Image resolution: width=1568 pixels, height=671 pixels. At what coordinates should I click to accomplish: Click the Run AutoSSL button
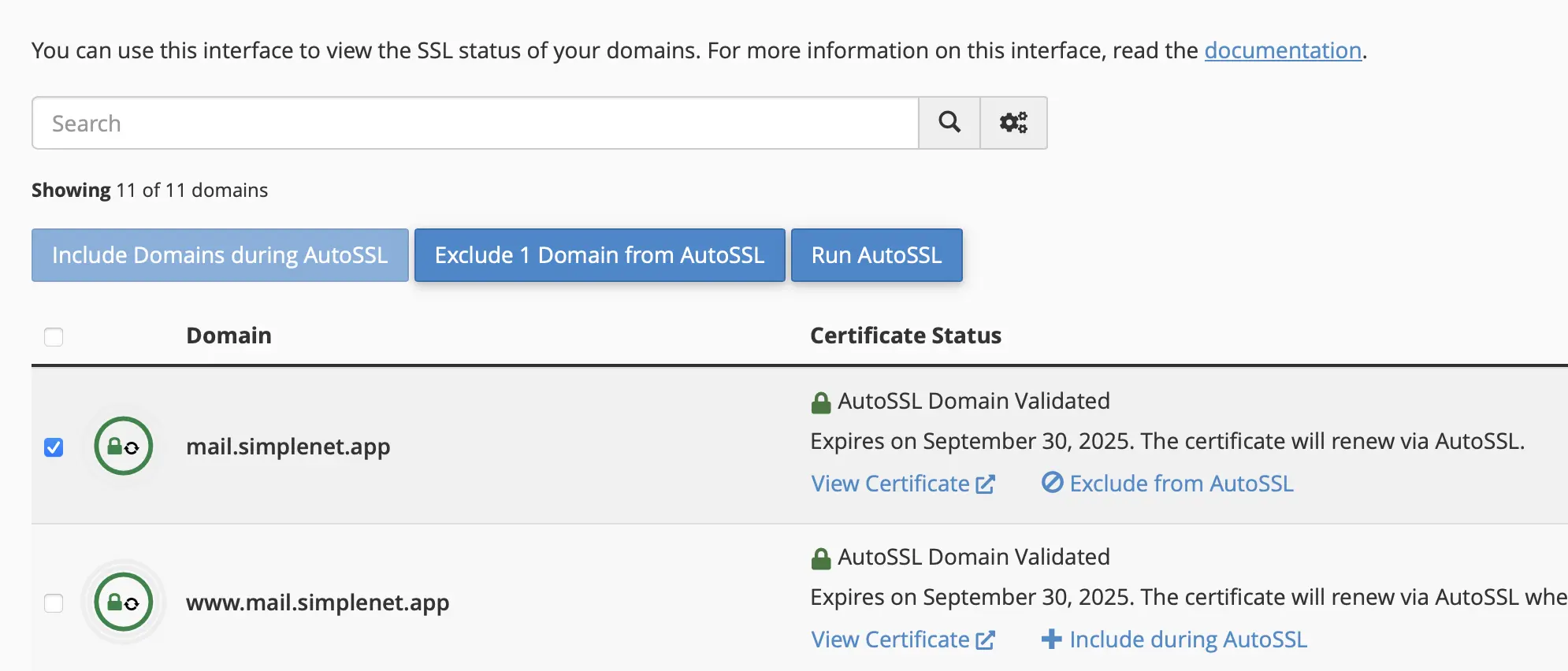tap(876, 255)
